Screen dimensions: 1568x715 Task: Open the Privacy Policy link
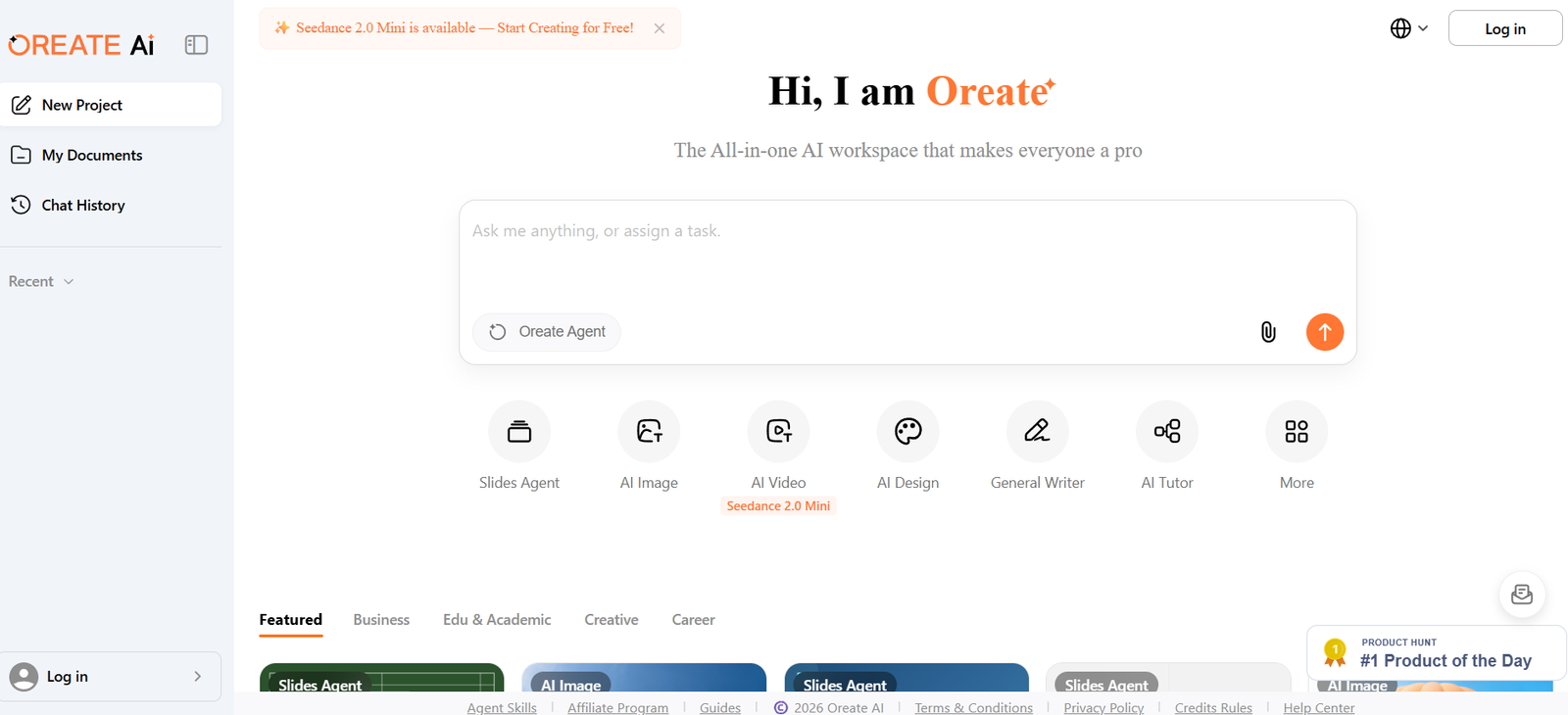[1103, 707]
